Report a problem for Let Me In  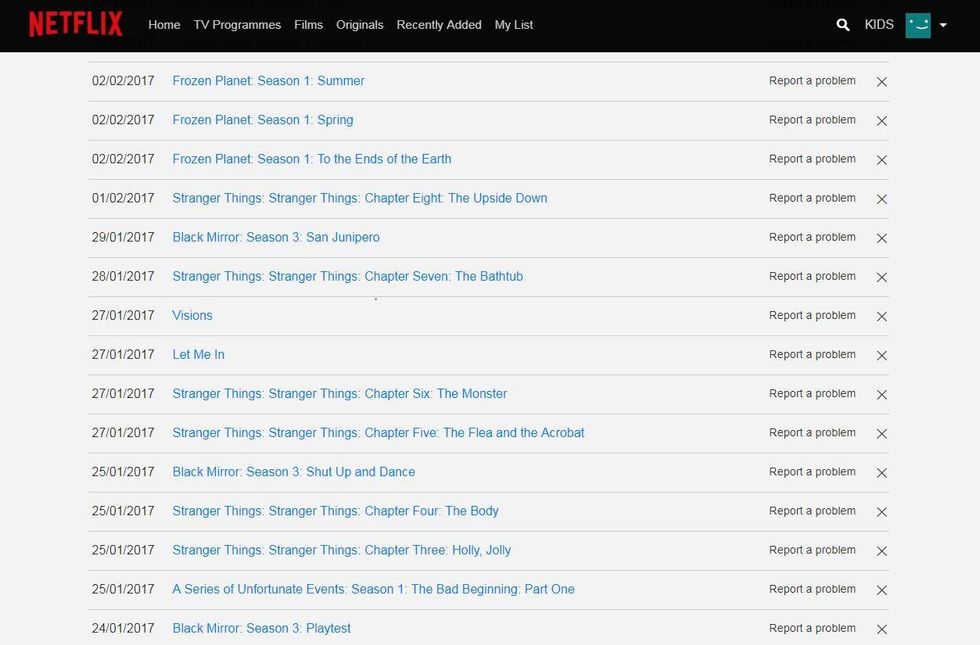(x=812, y=354)
